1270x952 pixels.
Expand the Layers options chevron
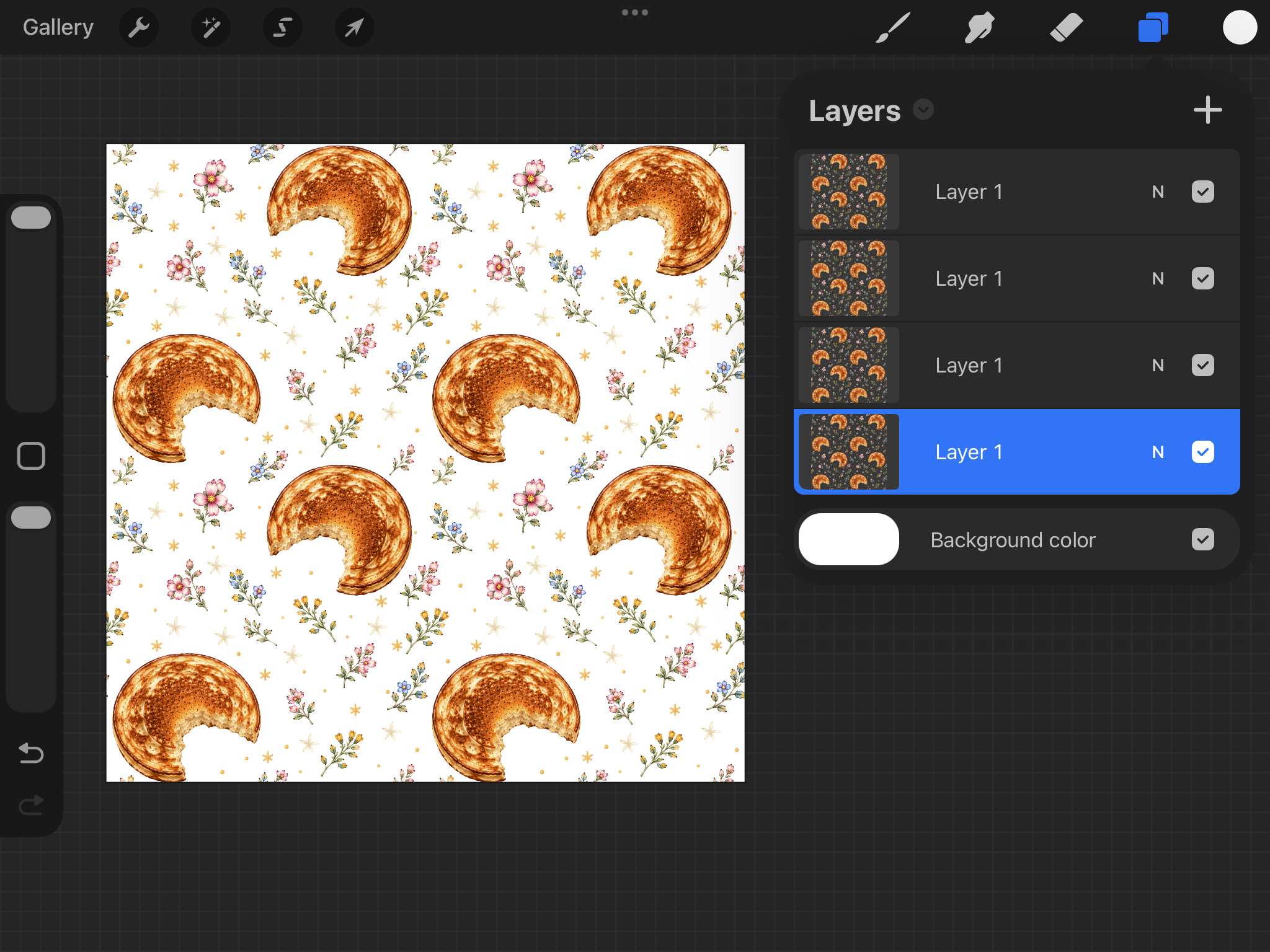coord(923,110)
